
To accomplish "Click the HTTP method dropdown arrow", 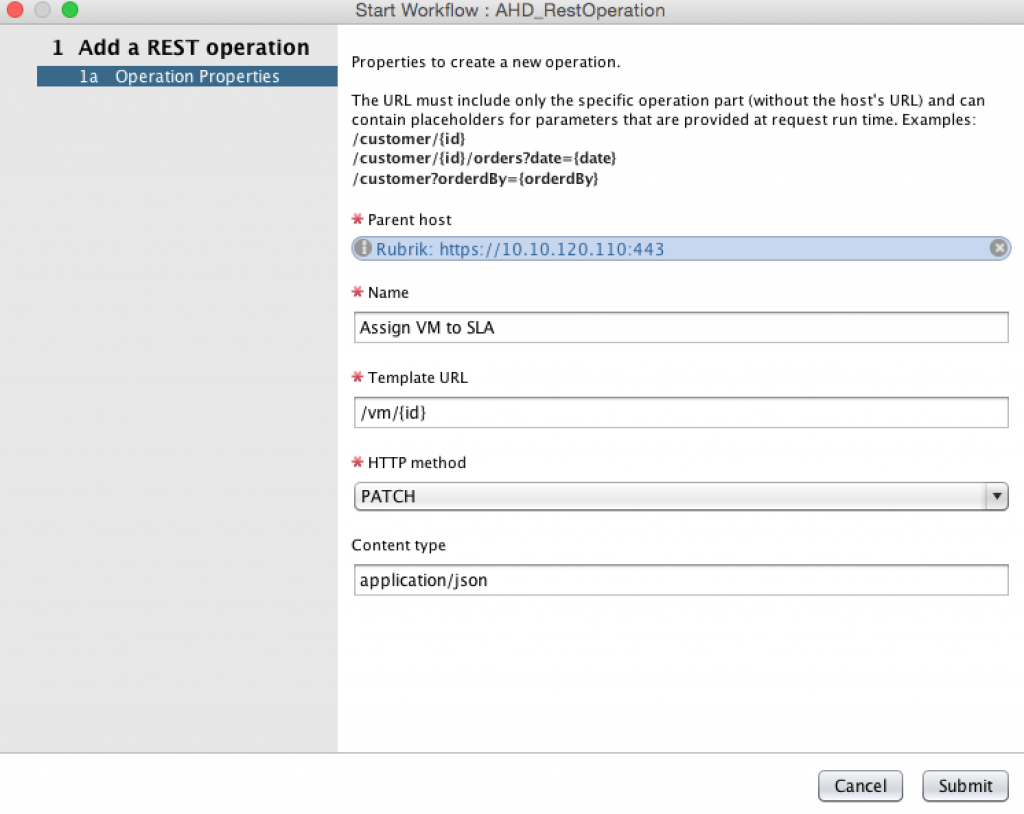I will [997, 496].
